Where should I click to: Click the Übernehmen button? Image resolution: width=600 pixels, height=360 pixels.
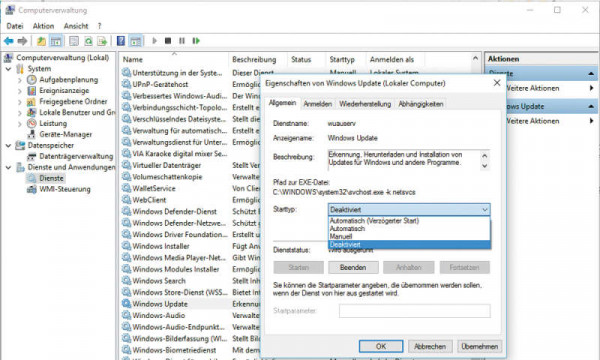click(479, 346)
